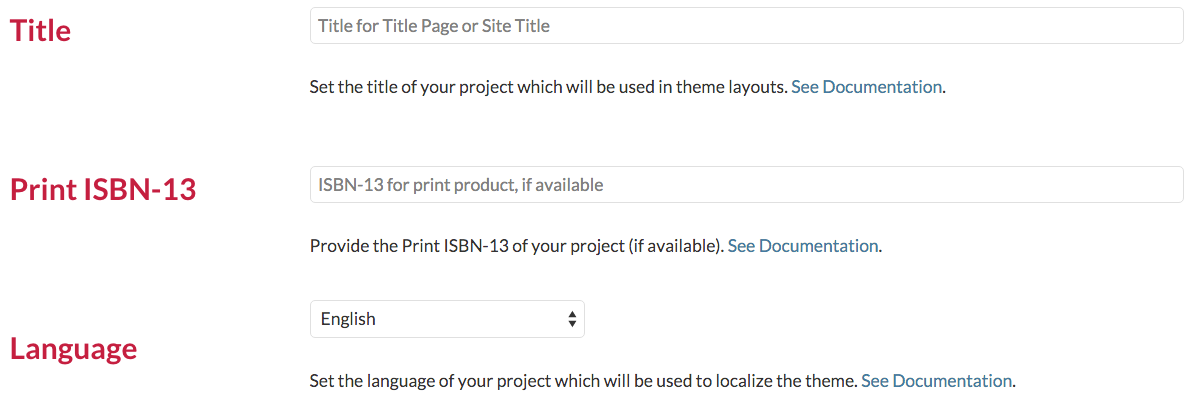Click the Title heading label
This screenshot has height=399, width=1198.
(40, 31)
